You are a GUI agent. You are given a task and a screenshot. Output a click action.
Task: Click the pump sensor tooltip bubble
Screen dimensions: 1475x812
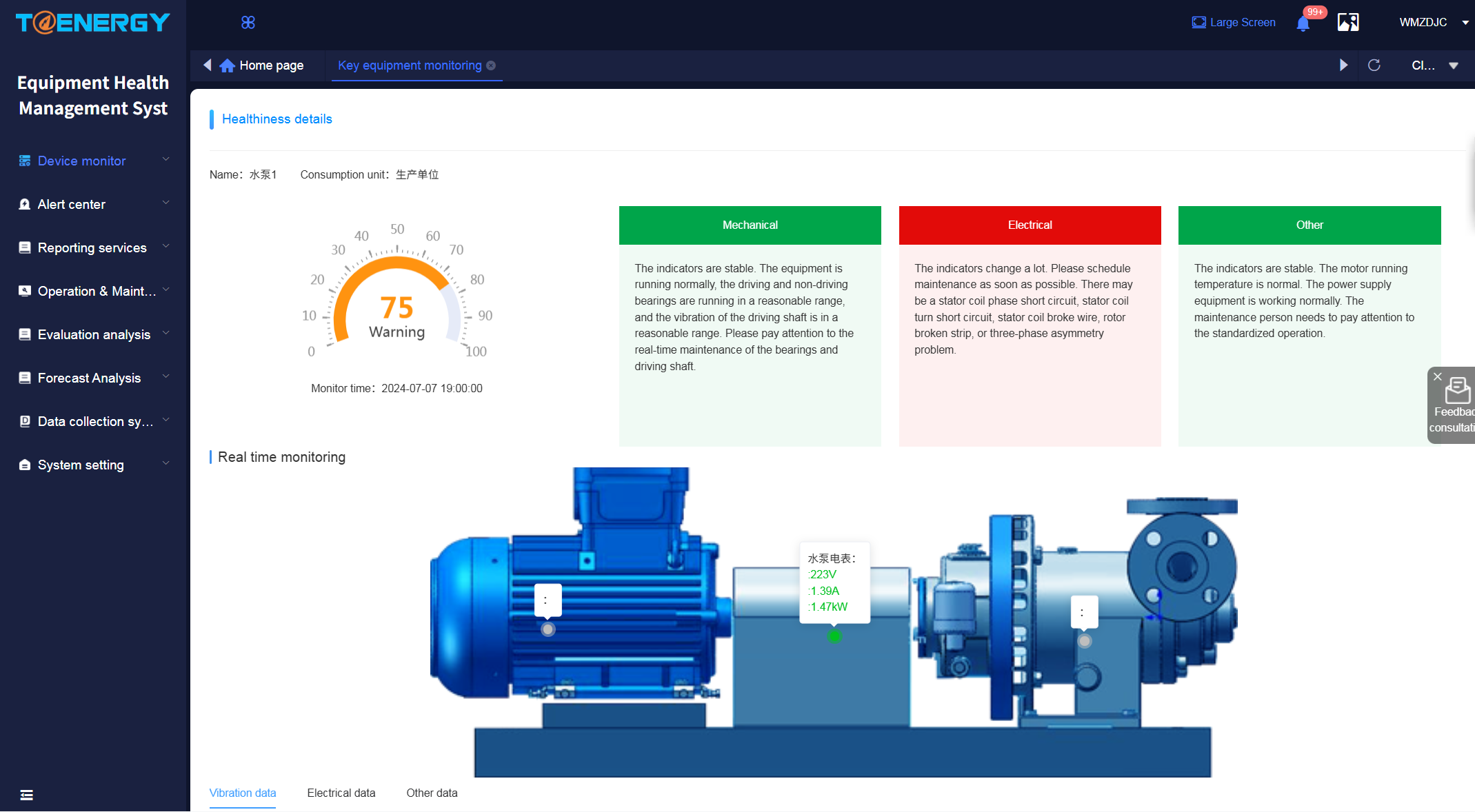point(1084,612)
